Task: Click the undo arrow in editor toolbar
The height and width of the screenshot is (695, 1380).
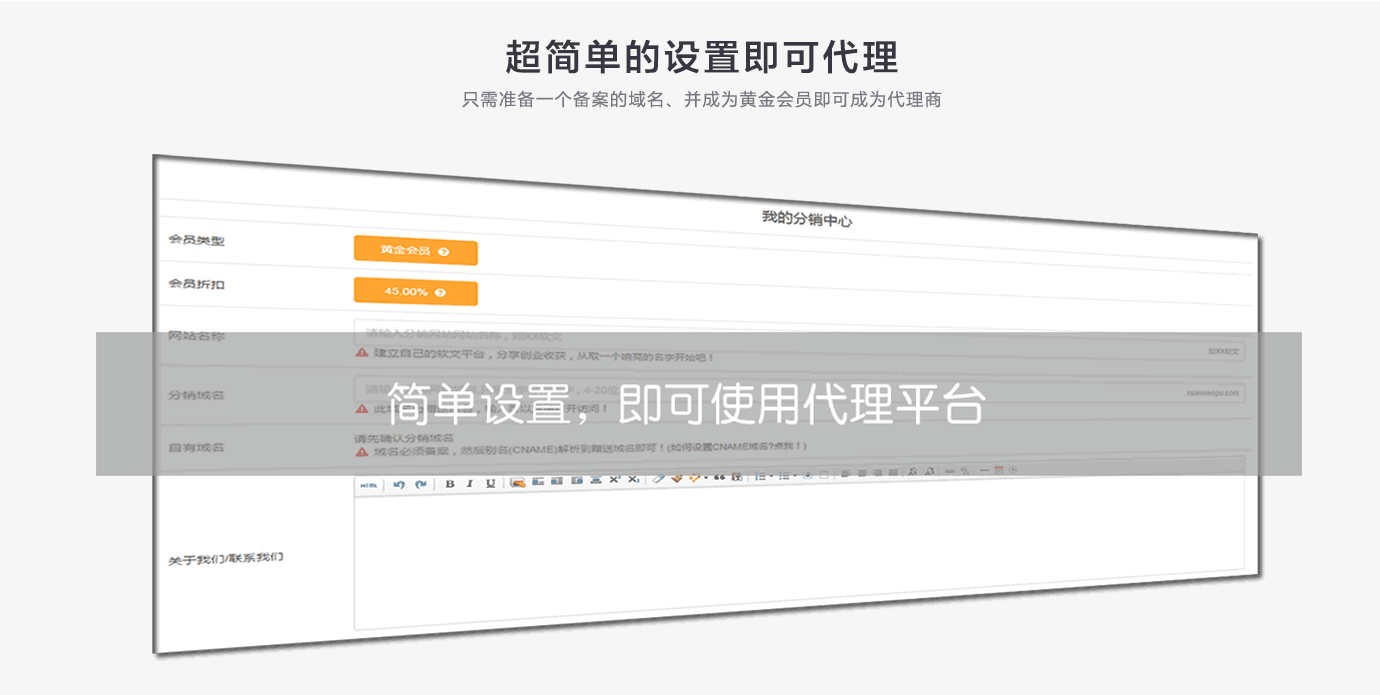Action: click(x=398, y=484)
